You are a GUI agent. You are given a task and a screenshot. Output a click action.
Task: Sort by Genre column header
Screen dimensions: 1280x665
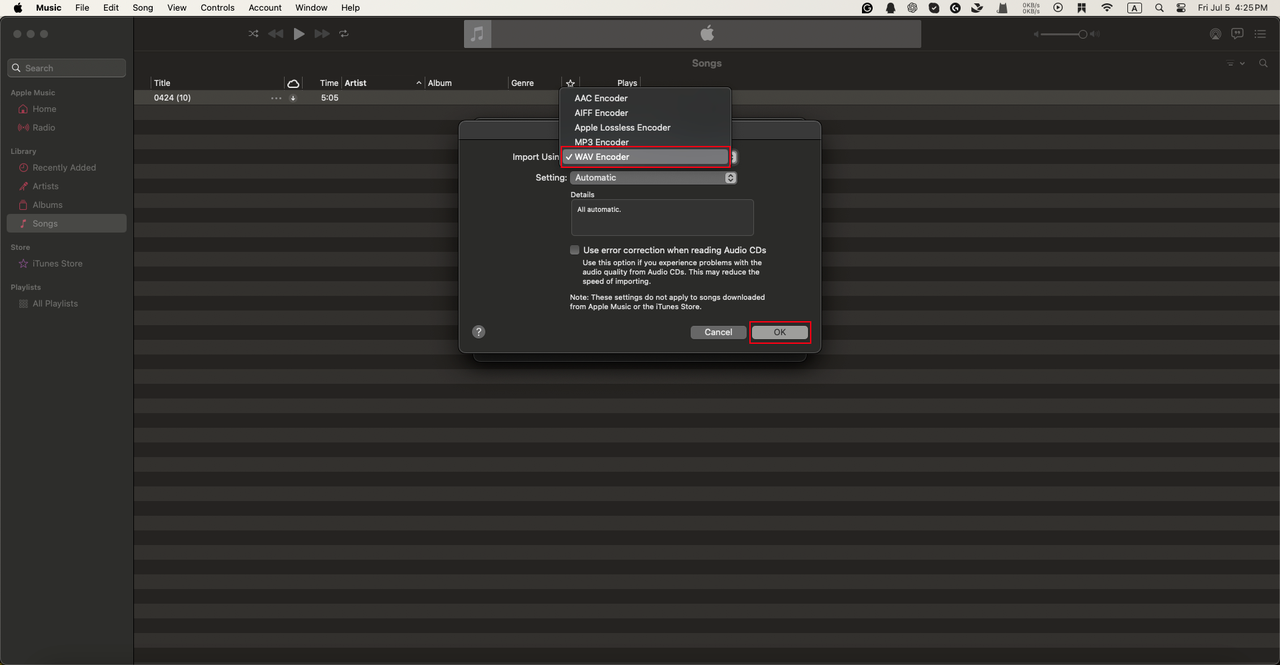point(535,83)
